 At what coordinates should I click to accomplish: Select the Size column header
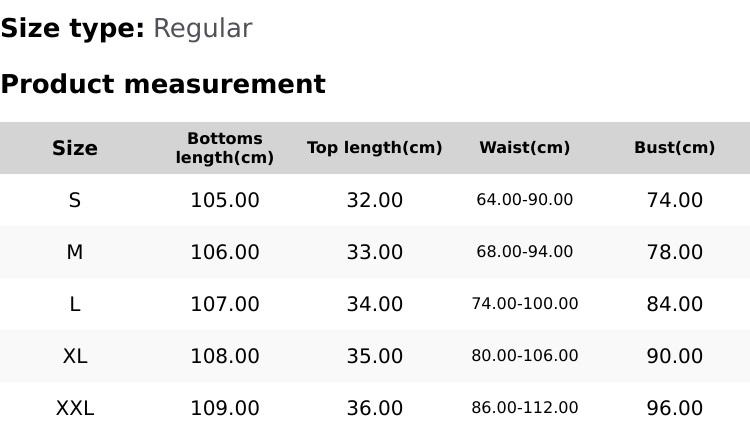(75, 149)
